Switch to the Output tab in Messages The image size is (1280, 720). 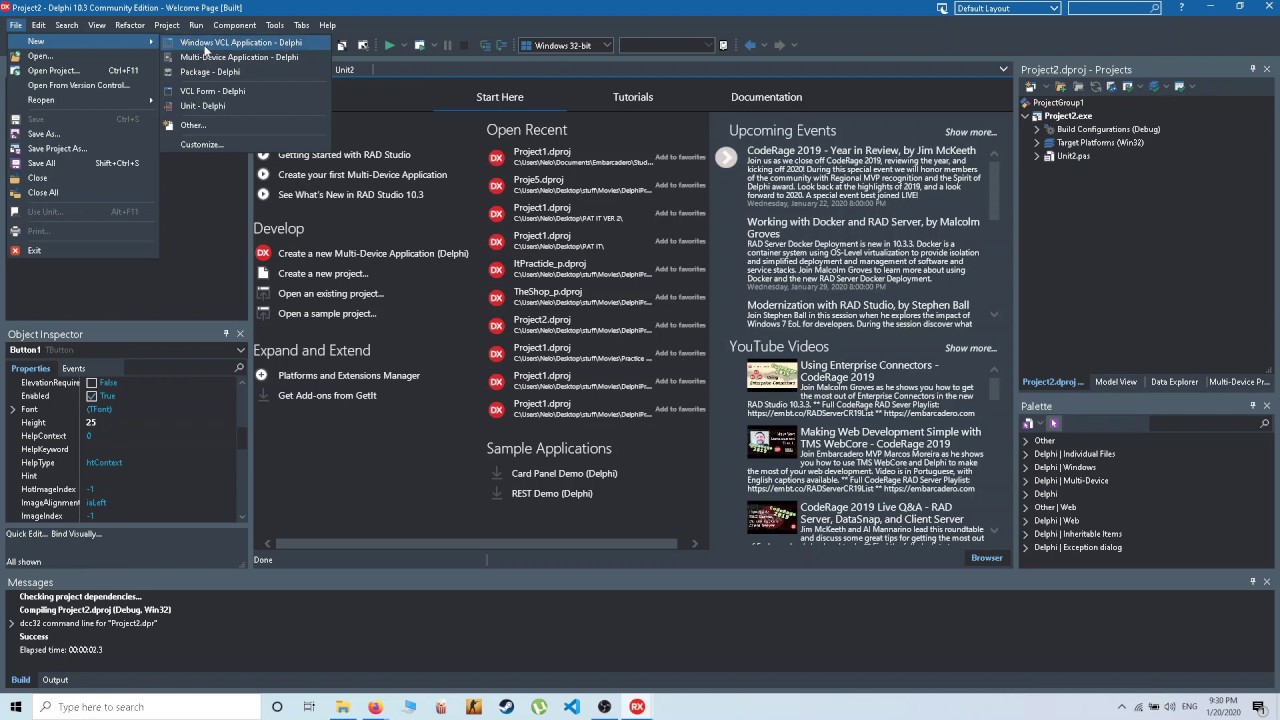[55, 680]
